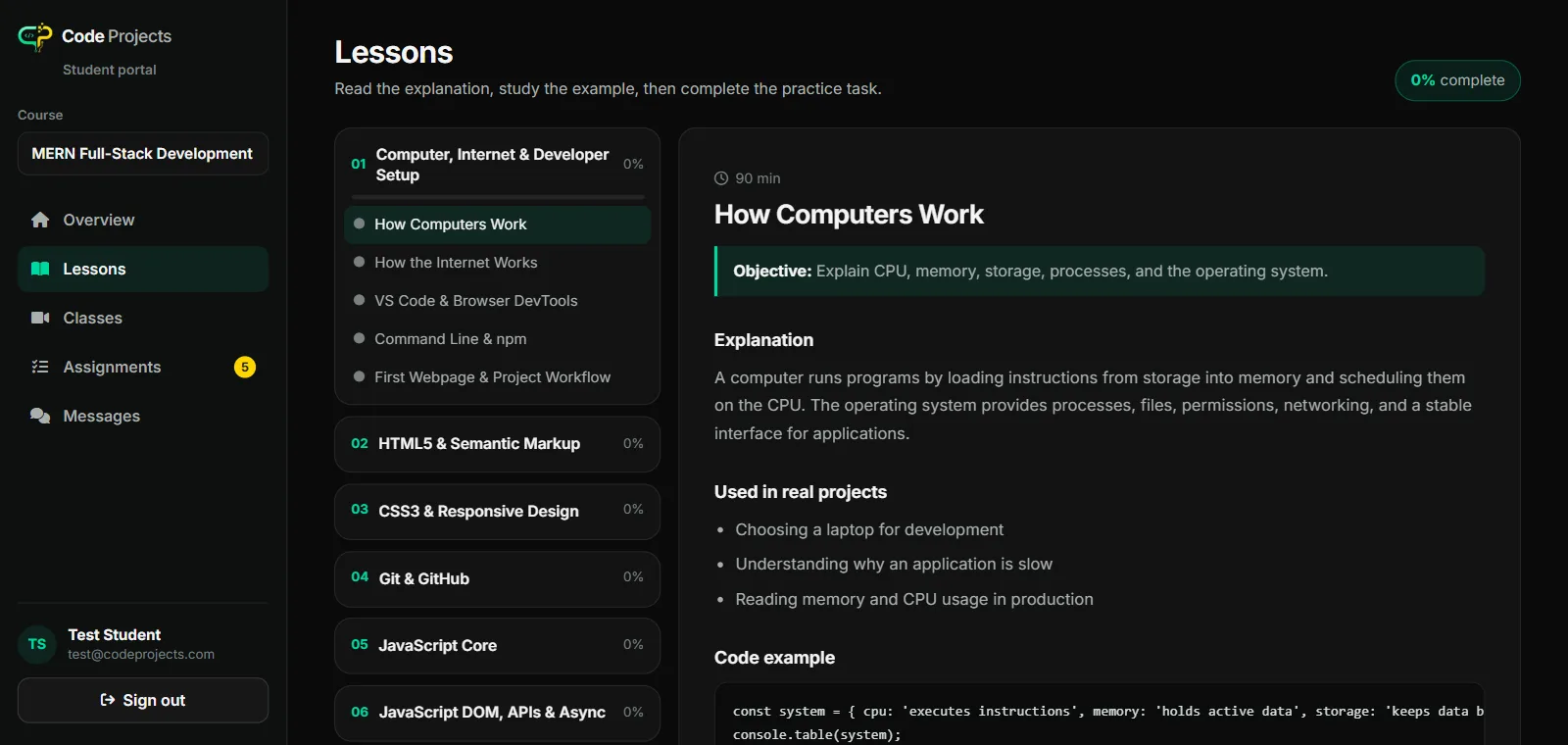Click the module 01 progress bar
Viewport: 1568px width, 745px height.
click(498, 197)
